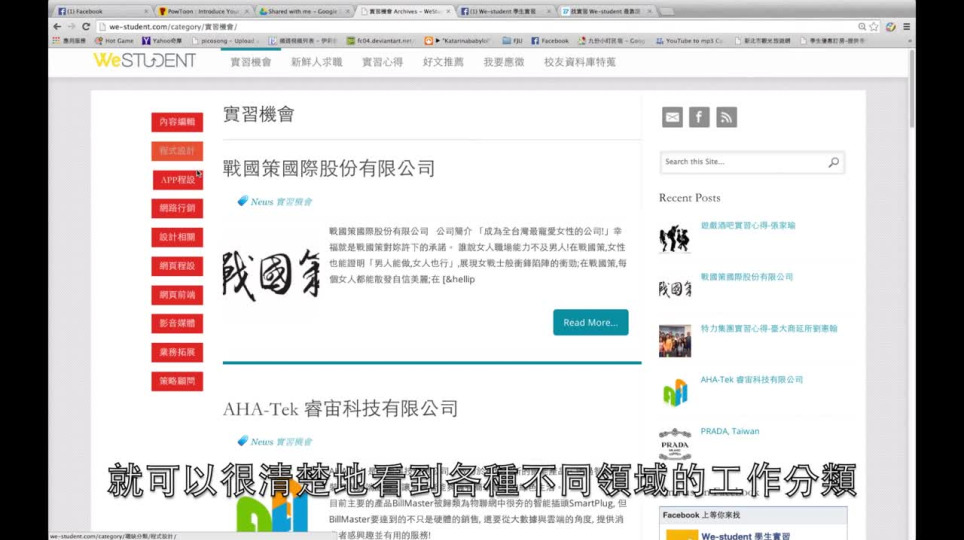
Task: Choose the 網路行銷 red category button
Action: click(177, 208)
